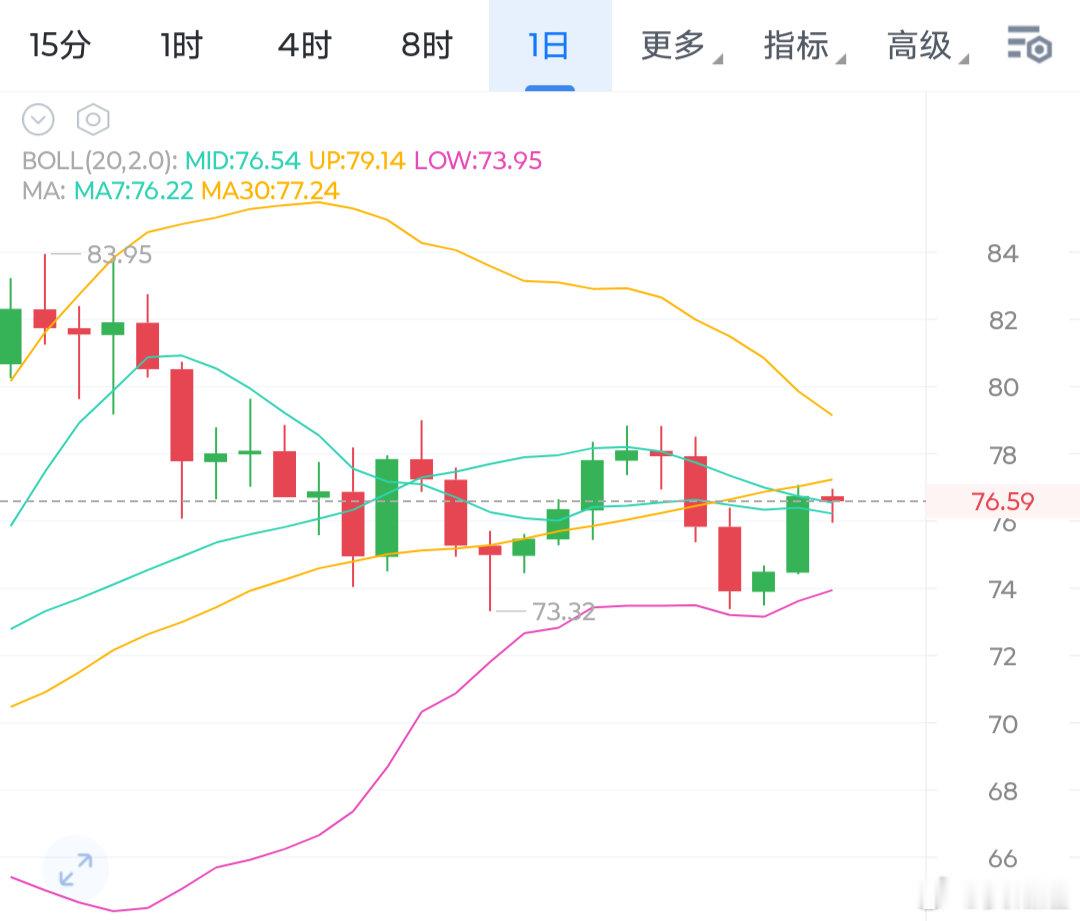Open chart settings list icon
The width and height of the screenshot is (1080, 921).
(1029, 45)
